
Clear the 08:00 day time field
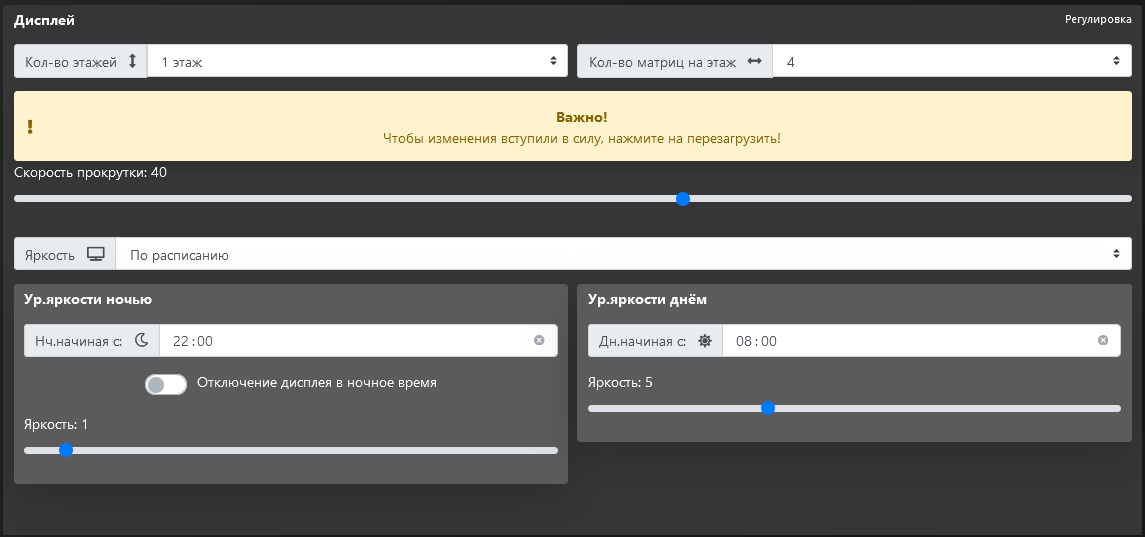(1103, 341)
